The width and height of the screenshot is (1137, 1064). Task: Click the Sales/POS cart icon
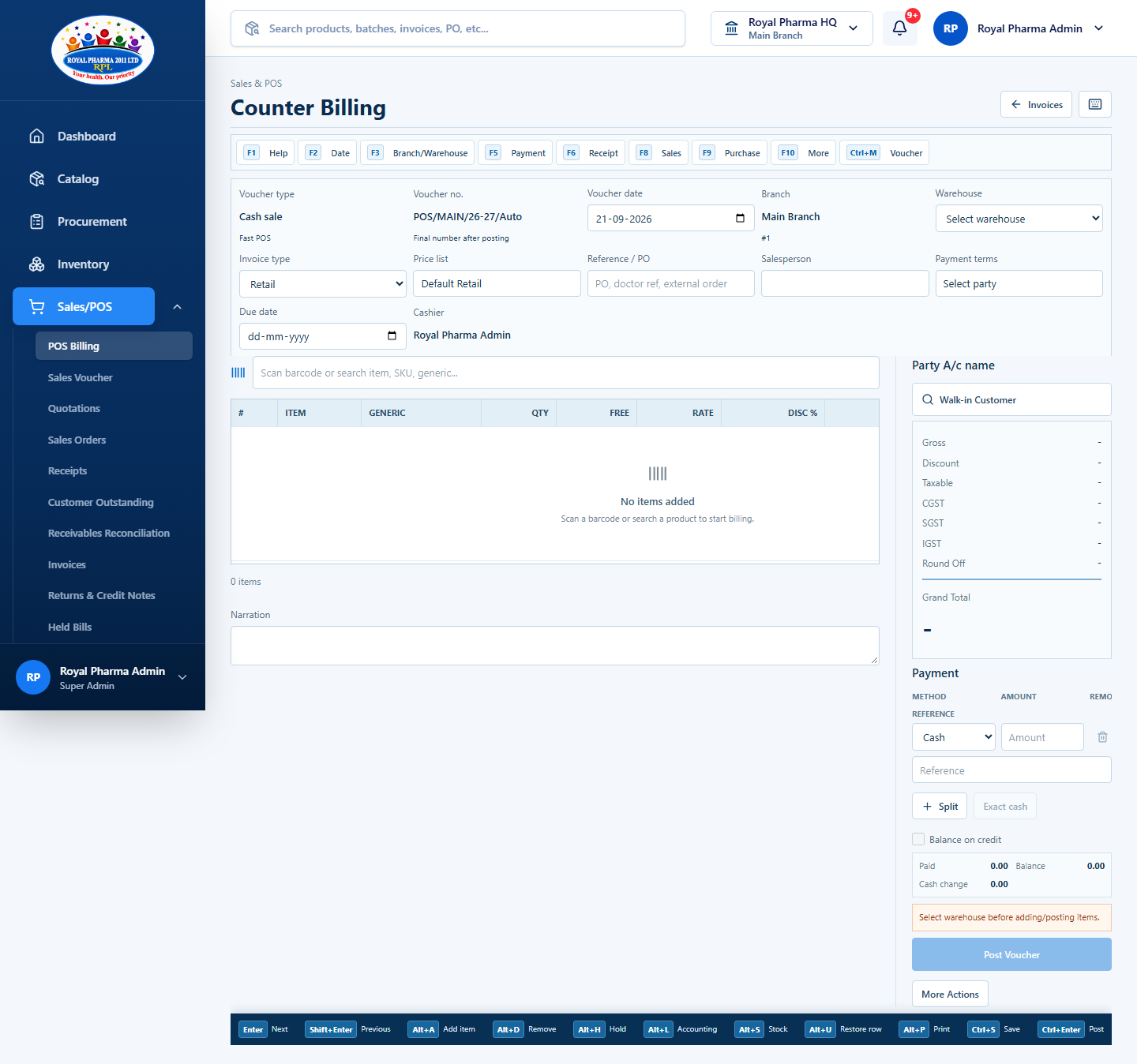(x=36, y=307)
